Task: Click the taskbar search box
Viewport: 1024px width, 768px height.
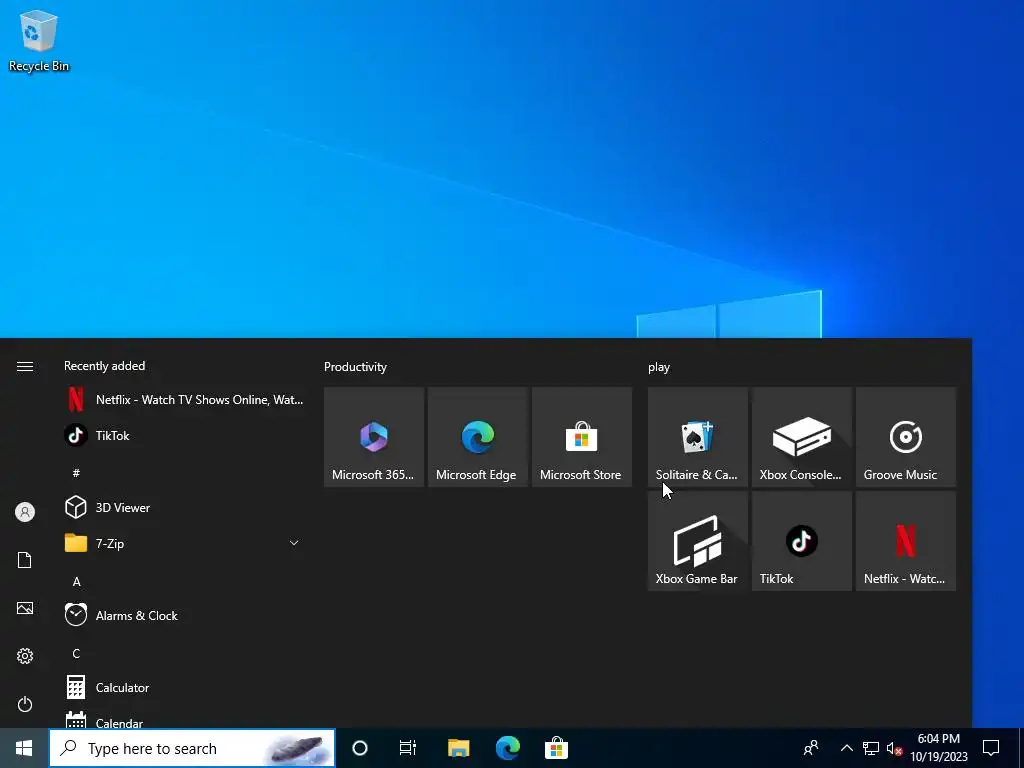Action: click(192, 748)
